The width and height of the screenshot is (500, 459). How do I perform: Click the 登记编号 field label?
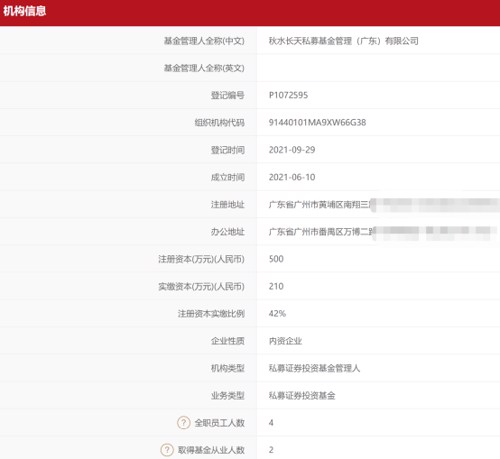(x=228, y=95)
